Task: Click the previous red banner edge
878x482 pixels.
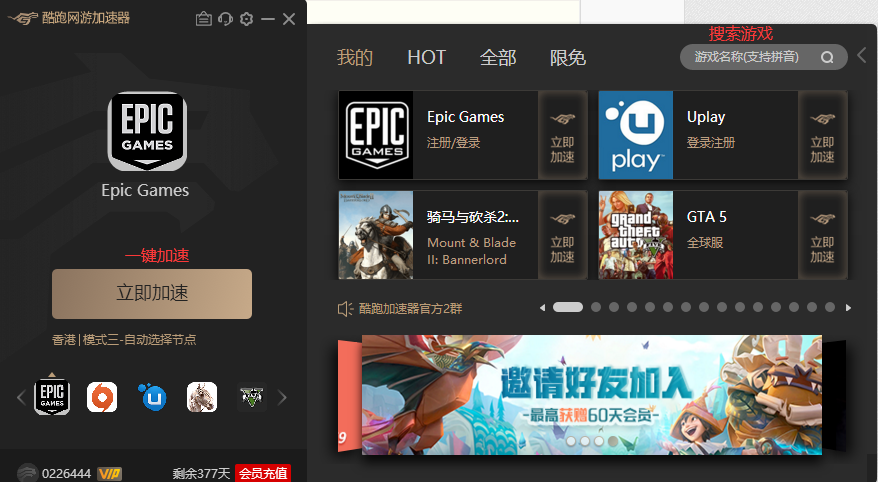Action: coord(349,395)
